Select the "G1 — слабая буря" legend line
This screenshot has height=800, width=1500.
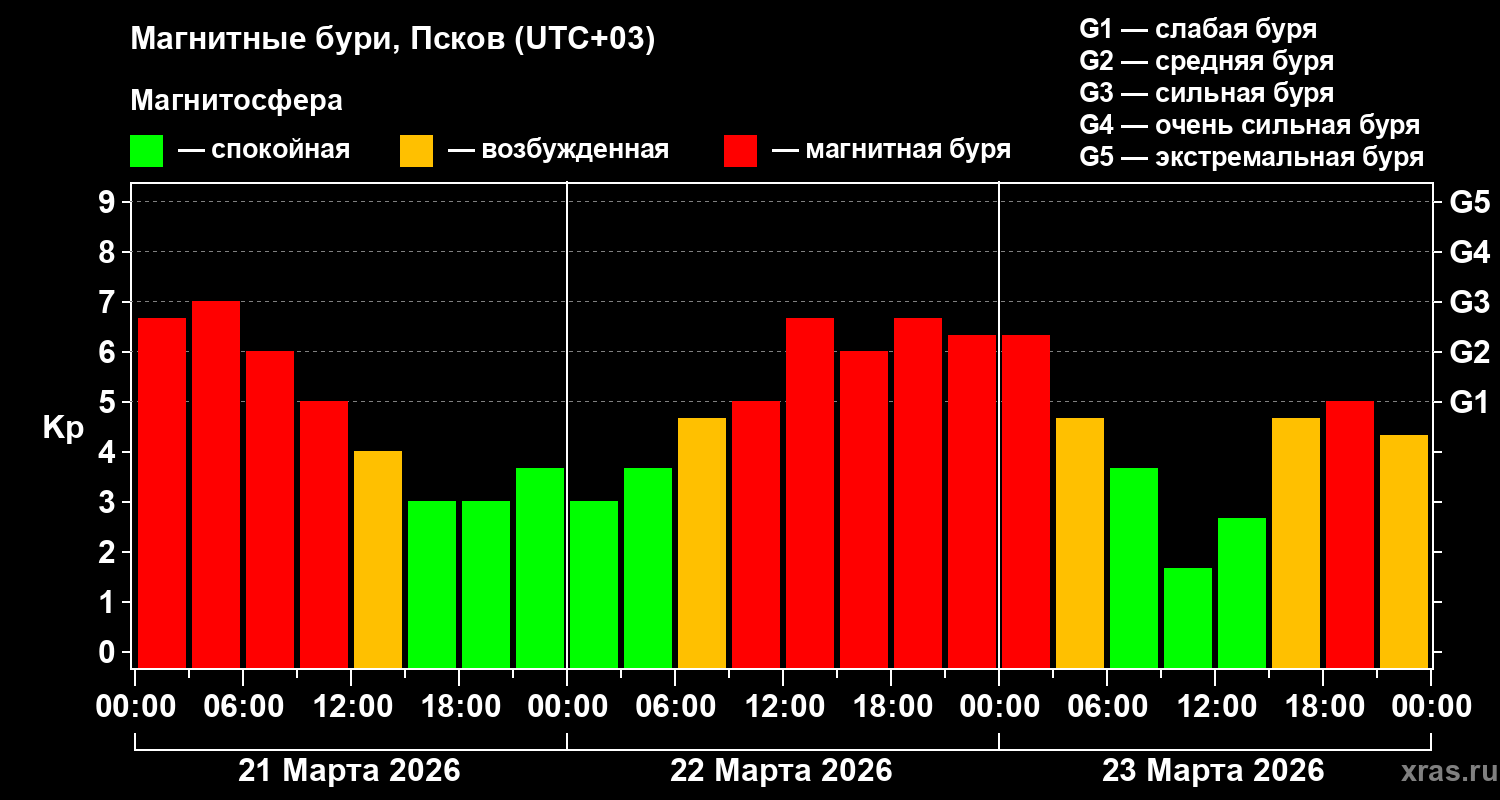[x=1198, y=29]
